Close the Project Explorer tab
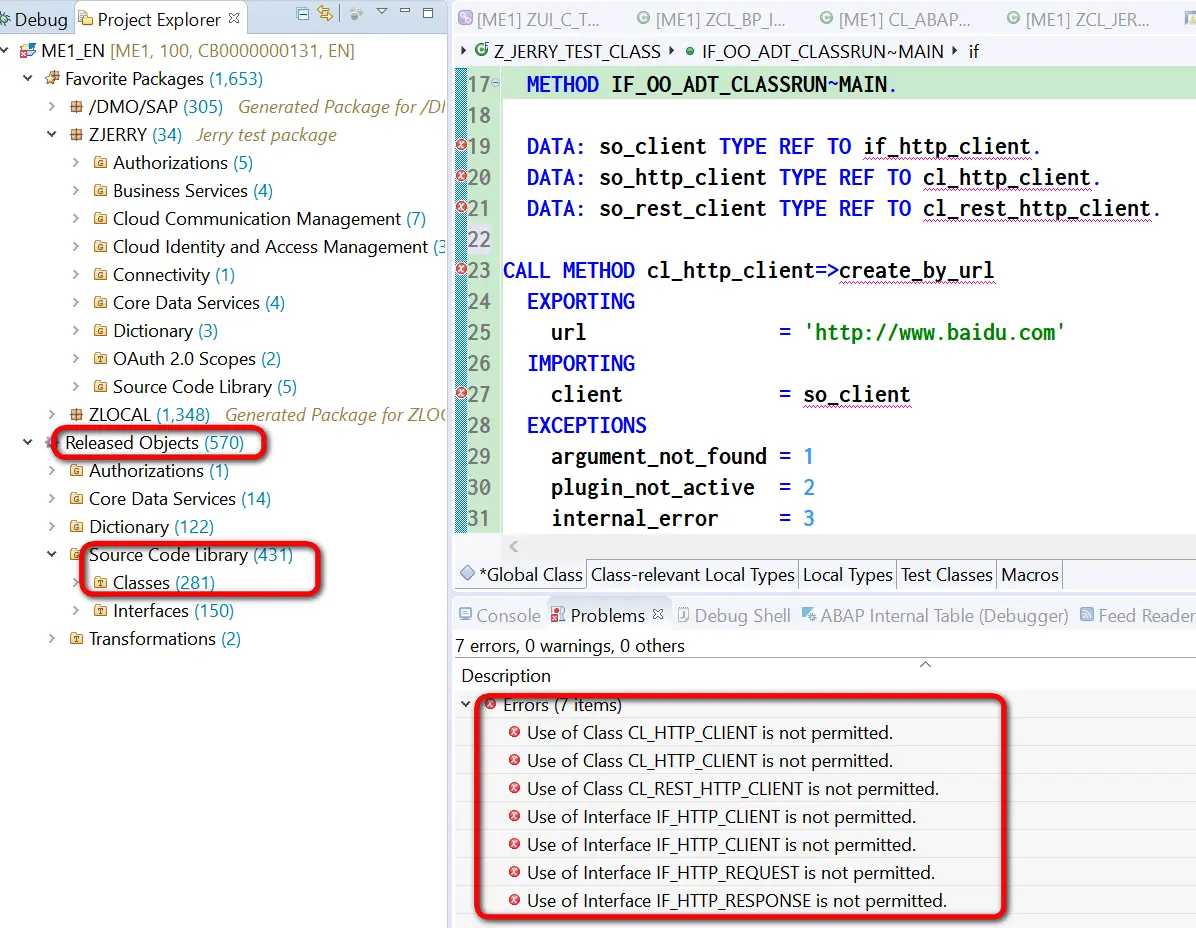Viewport: 1196px width, 928px height. [x=234, y=18]
